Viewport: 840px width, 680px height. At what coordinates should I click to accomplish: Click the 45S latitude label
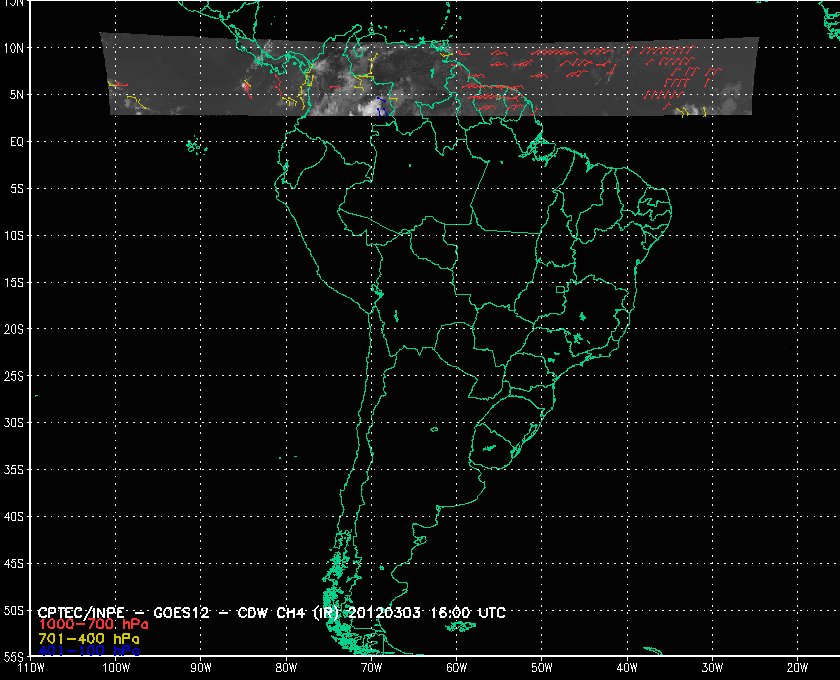coord(14,564)
